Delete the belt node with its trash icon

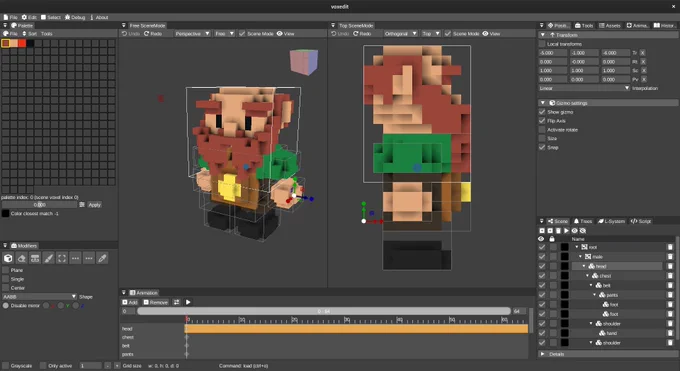[670, 285]
